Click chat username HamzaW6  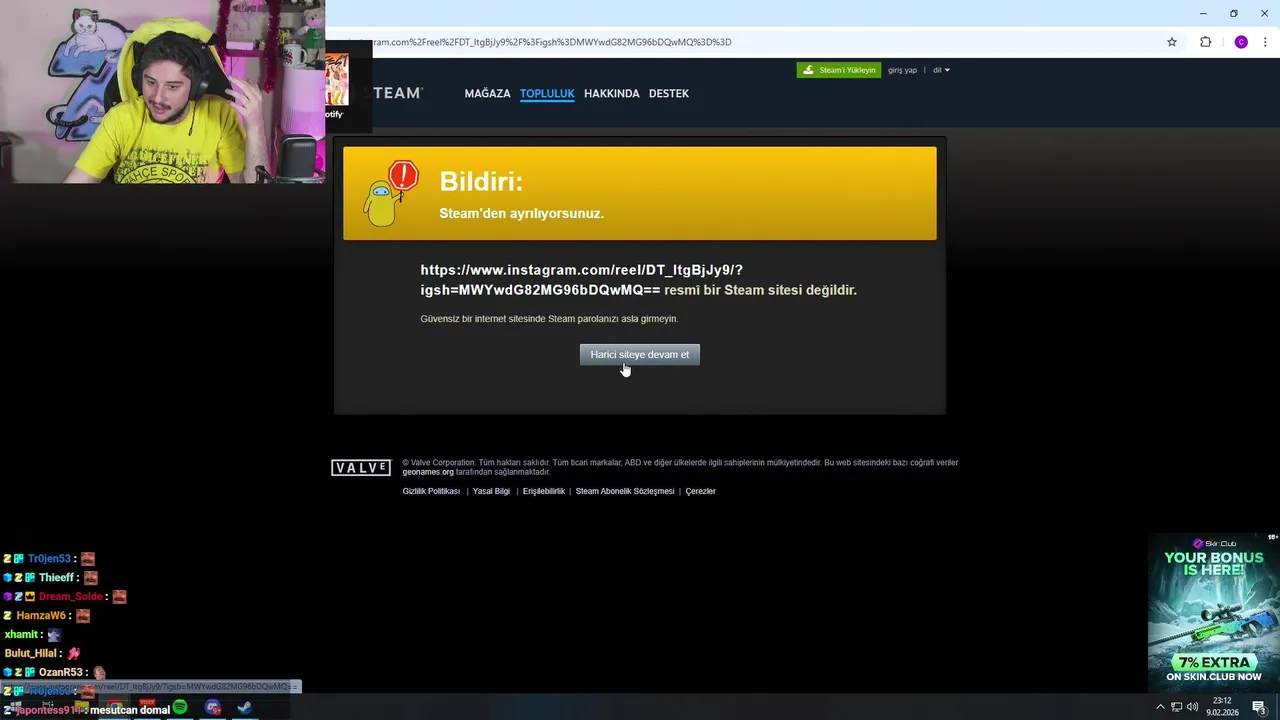pyautogui.click(x=41, y=616)
